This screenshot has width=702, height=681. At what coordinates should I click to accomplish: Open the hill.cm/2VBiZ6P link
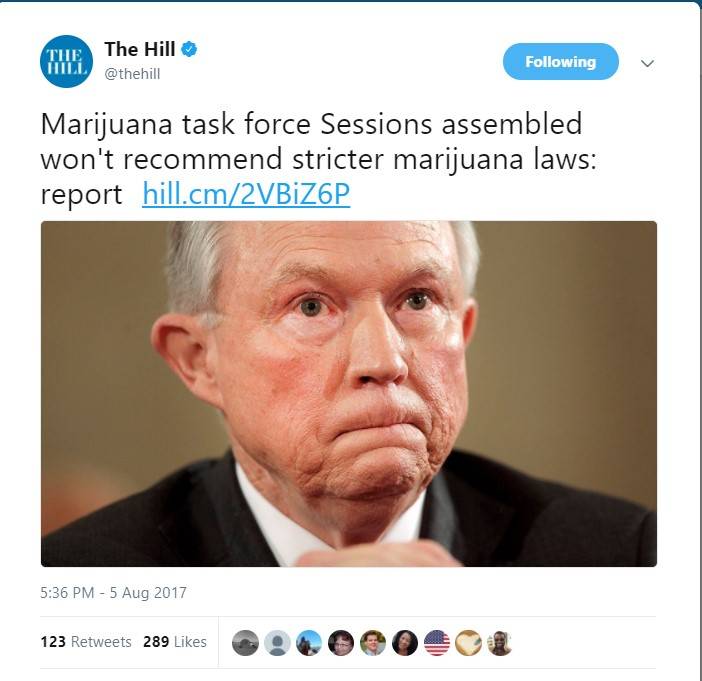click(246, 193)
